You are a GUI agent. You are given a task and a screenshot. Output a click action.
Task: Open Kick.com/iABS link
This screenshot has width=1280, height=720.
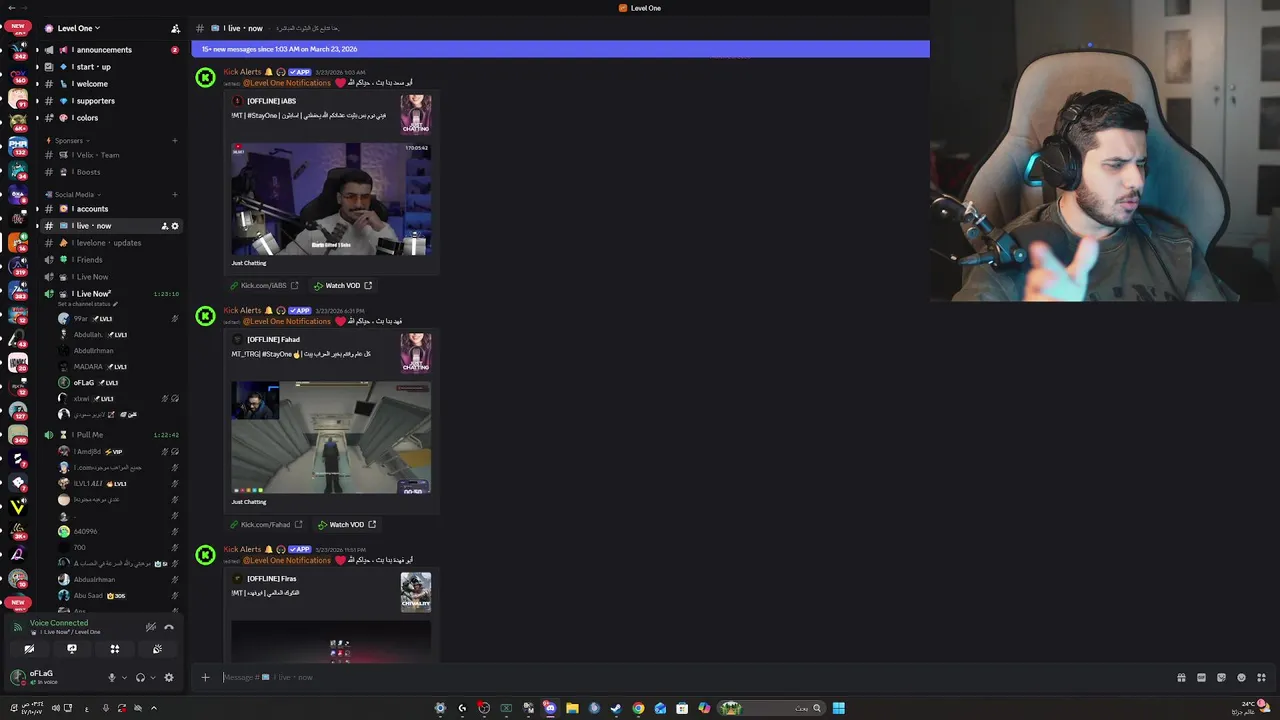click(x=264, y=286)
